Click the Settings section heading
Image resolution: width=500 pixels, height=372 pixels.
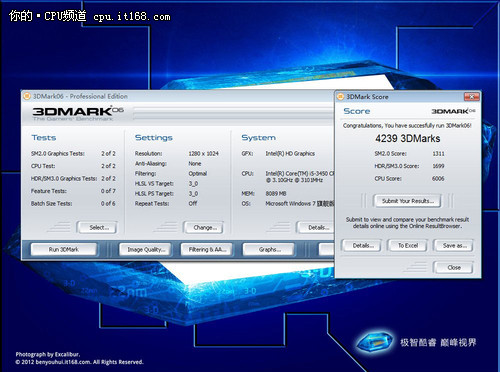(154, 138)
